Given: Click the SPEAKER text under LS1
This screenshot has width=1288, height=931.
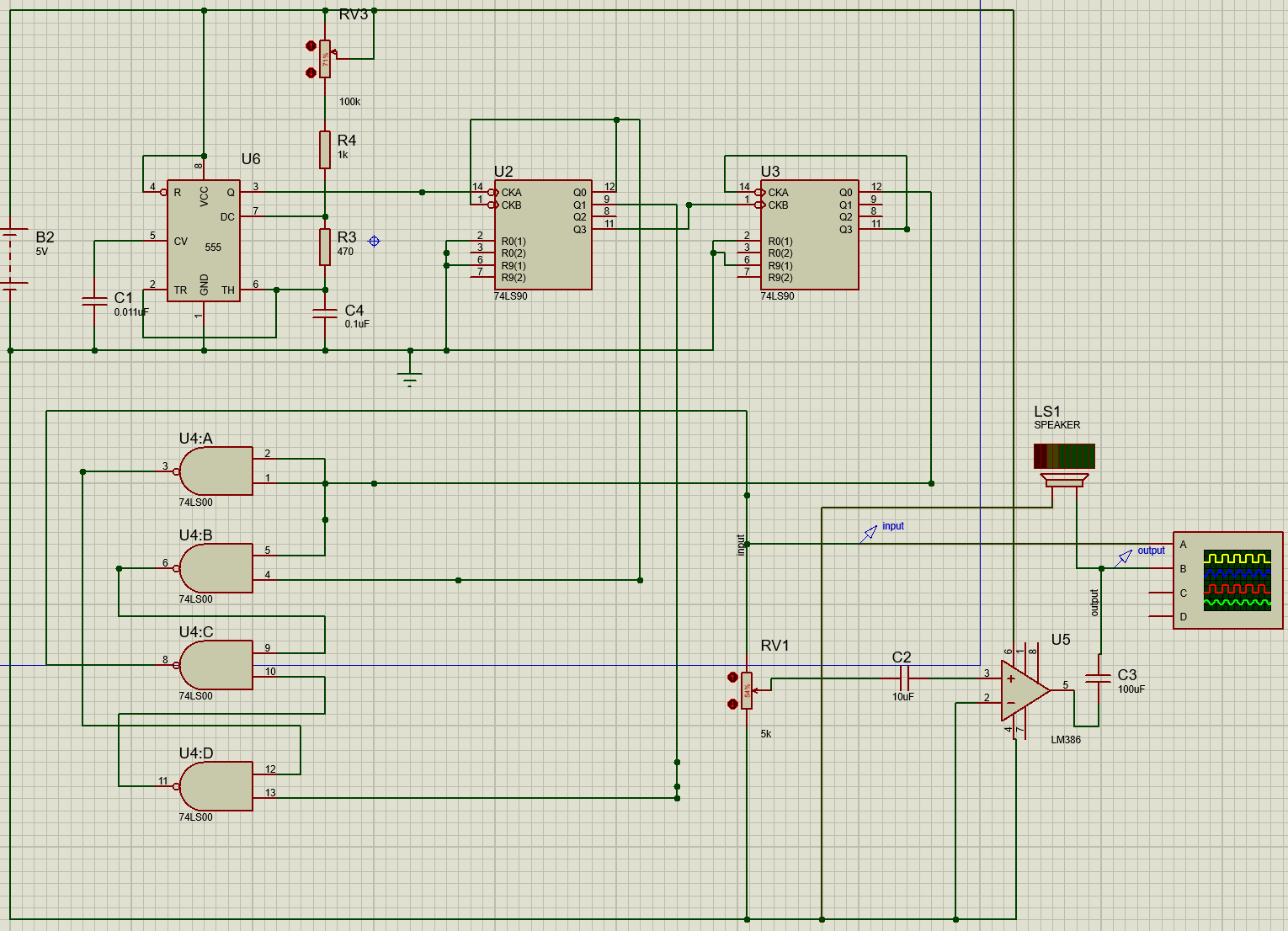Looking at the screenshot, I should click(1057, 425).
